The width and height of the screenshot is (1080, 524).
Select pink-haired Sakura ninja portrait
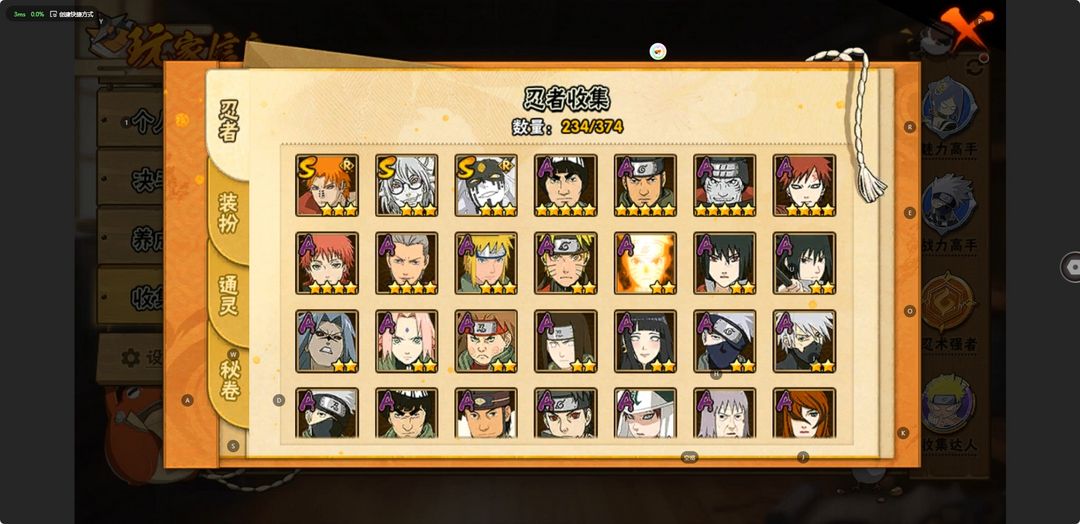click(x=406, y=341)
